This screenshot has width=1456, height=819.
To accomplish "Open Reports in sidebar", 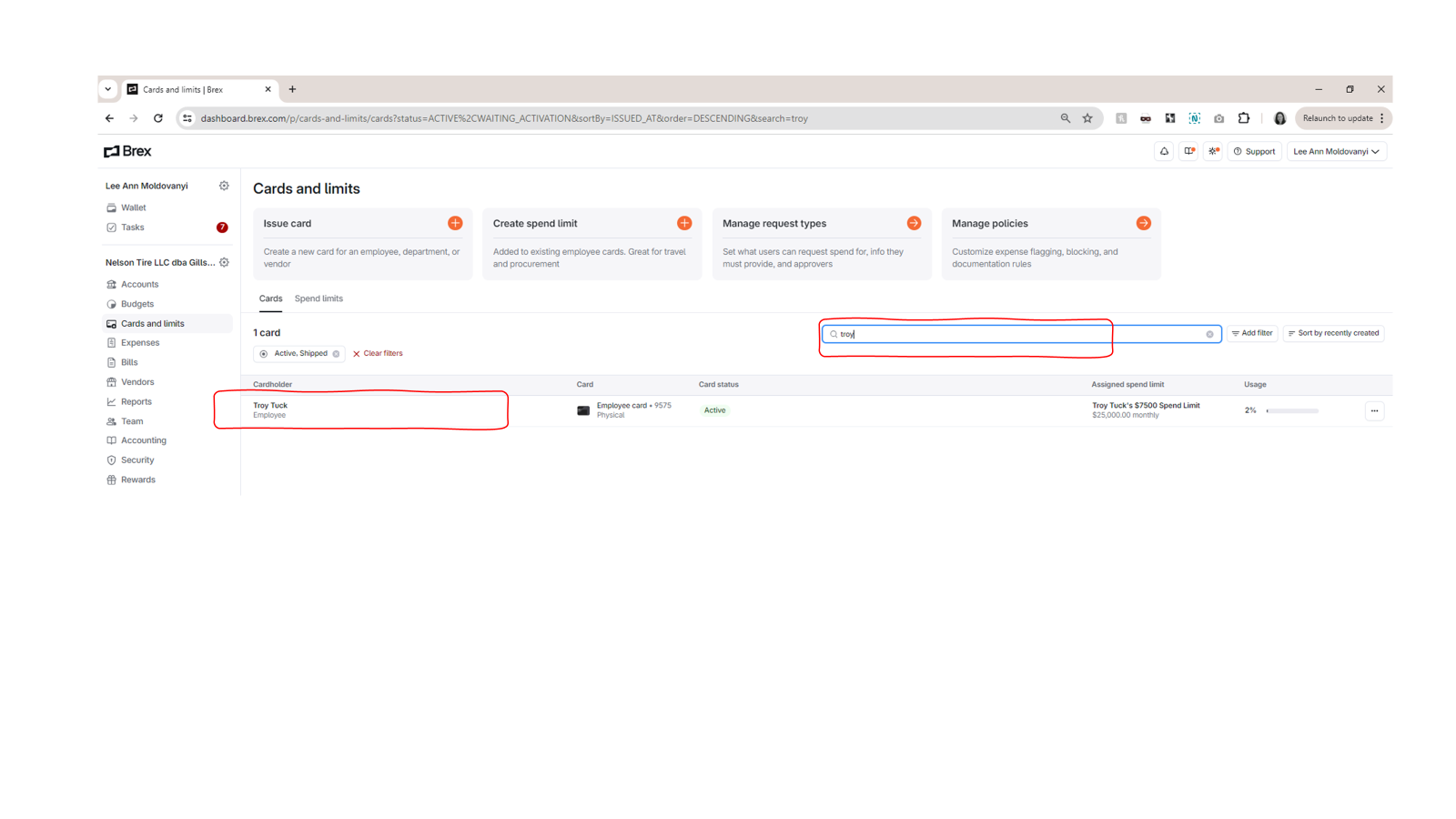I will coord(136,401).
